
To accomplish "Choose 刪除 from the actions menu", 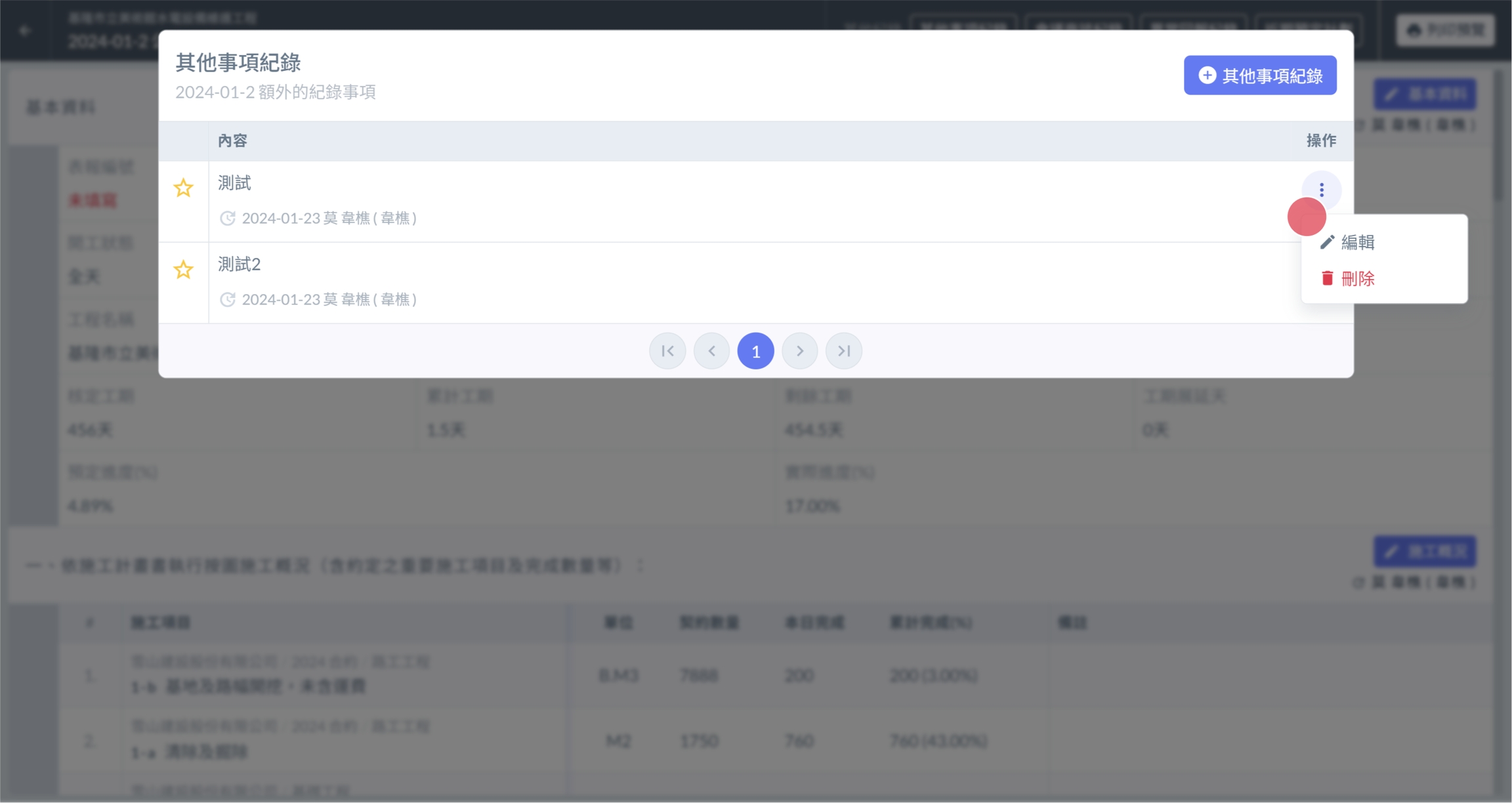I will [x=1356, y=279].
